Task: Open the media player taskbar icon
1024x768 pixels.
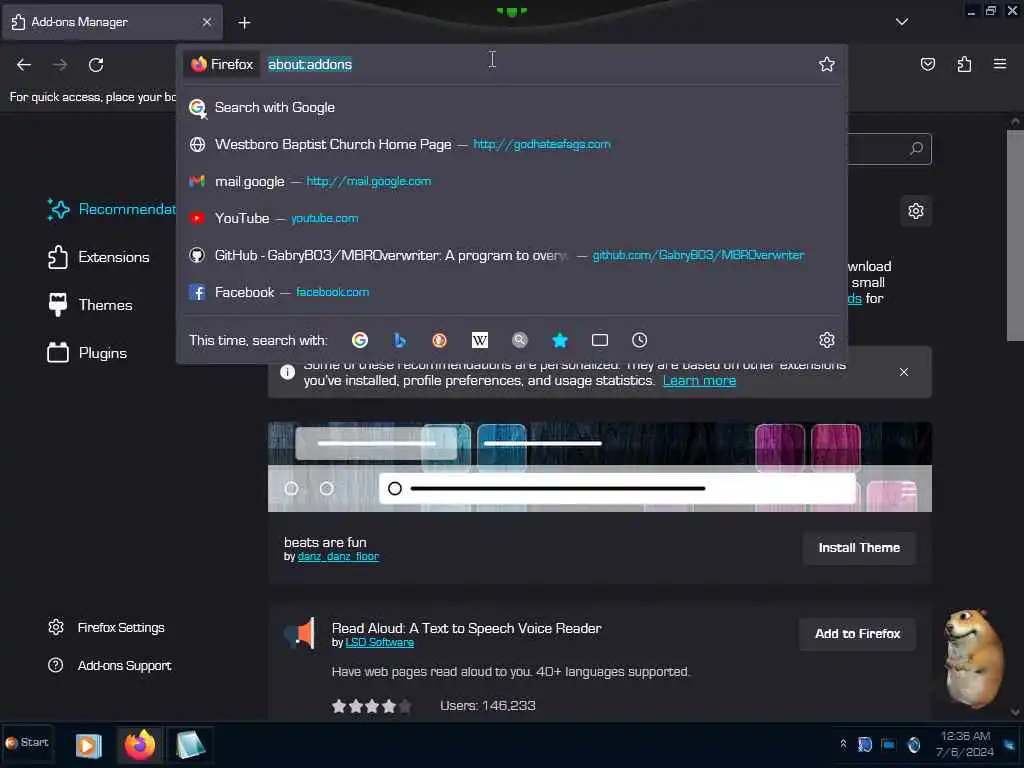Action: 88,745
